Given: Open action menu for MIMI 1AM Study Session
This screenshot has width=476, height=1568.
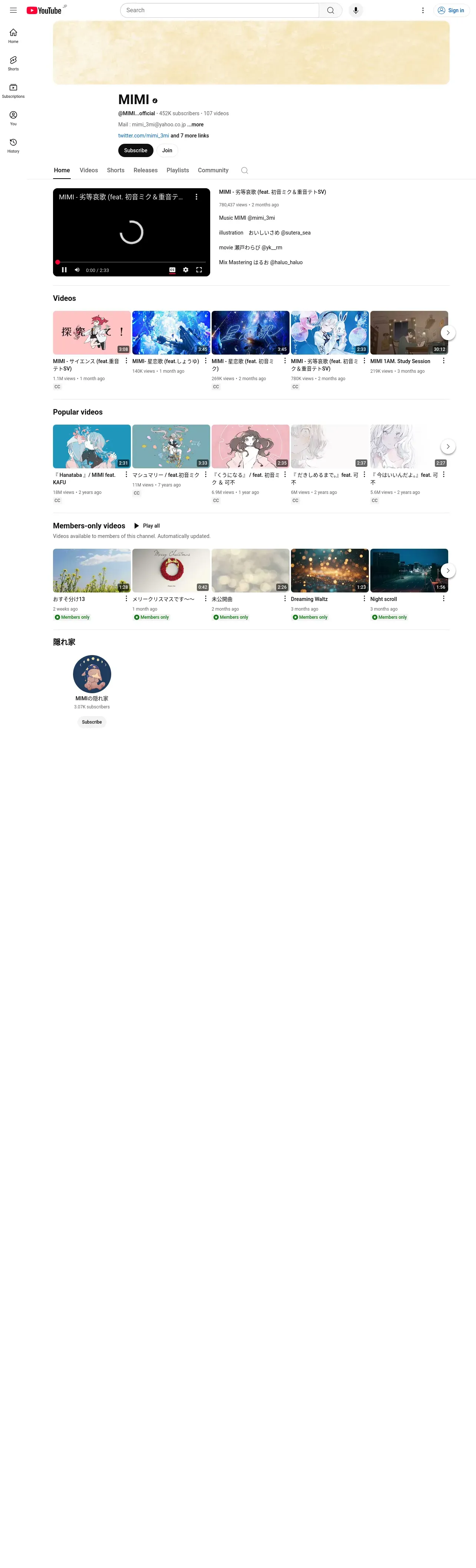Looking at the screenshot, I should [x=444, y=361].
